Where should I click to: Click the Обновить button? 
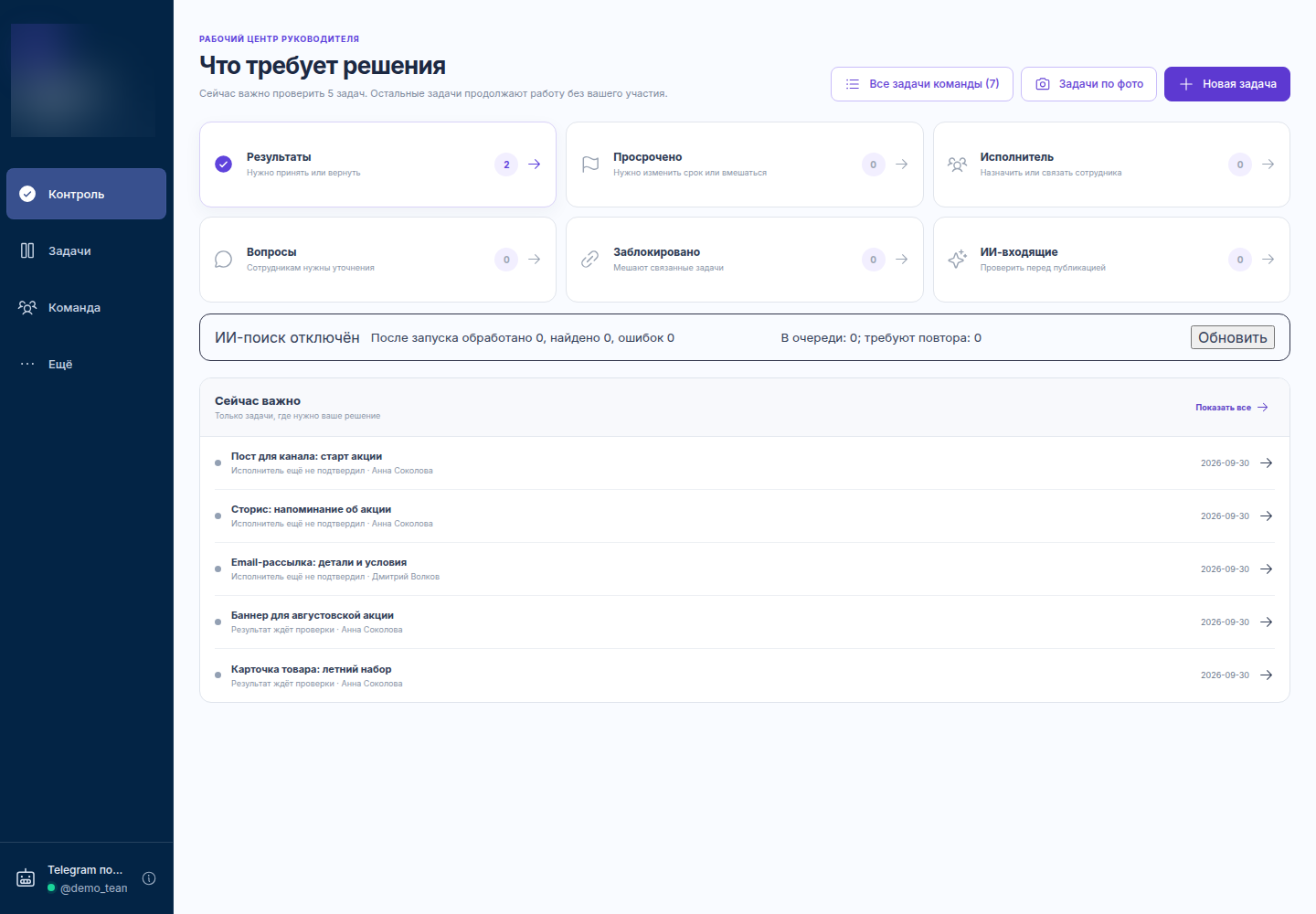click(1233, 337)
